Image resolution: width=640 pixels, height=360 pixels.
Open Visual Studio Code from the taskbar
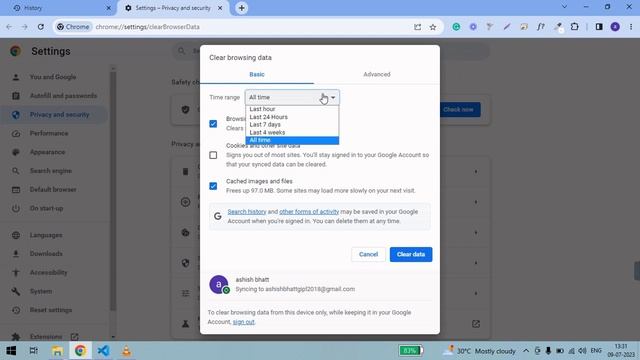pos(103,351)
